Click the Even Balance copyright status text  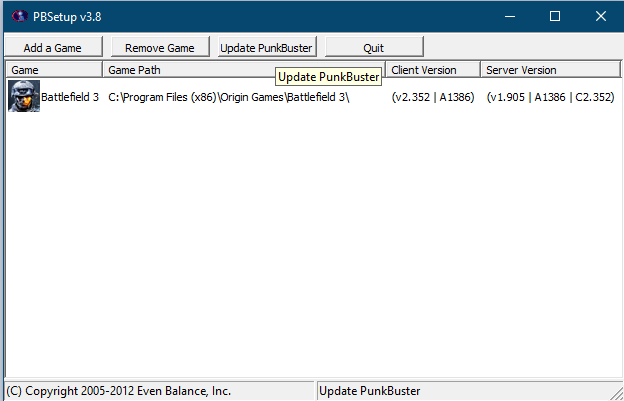coord(119,391)
